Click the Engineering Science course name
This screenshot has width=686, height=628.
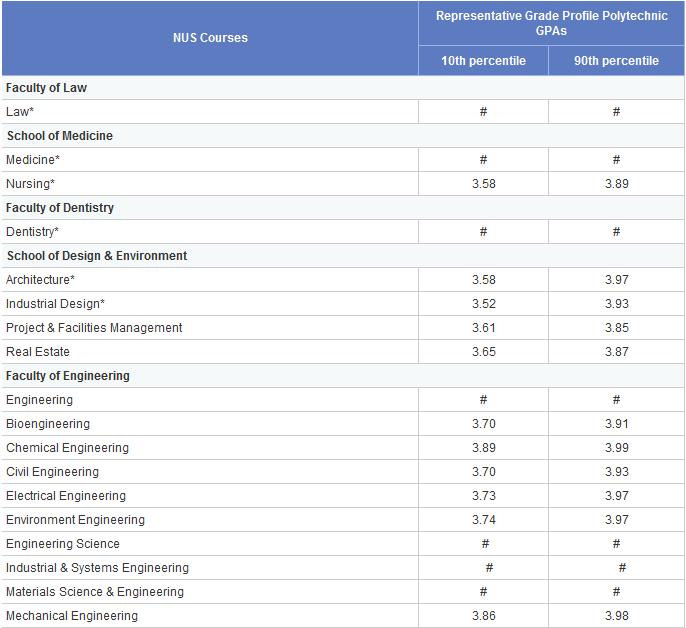(x=63, y=544)
